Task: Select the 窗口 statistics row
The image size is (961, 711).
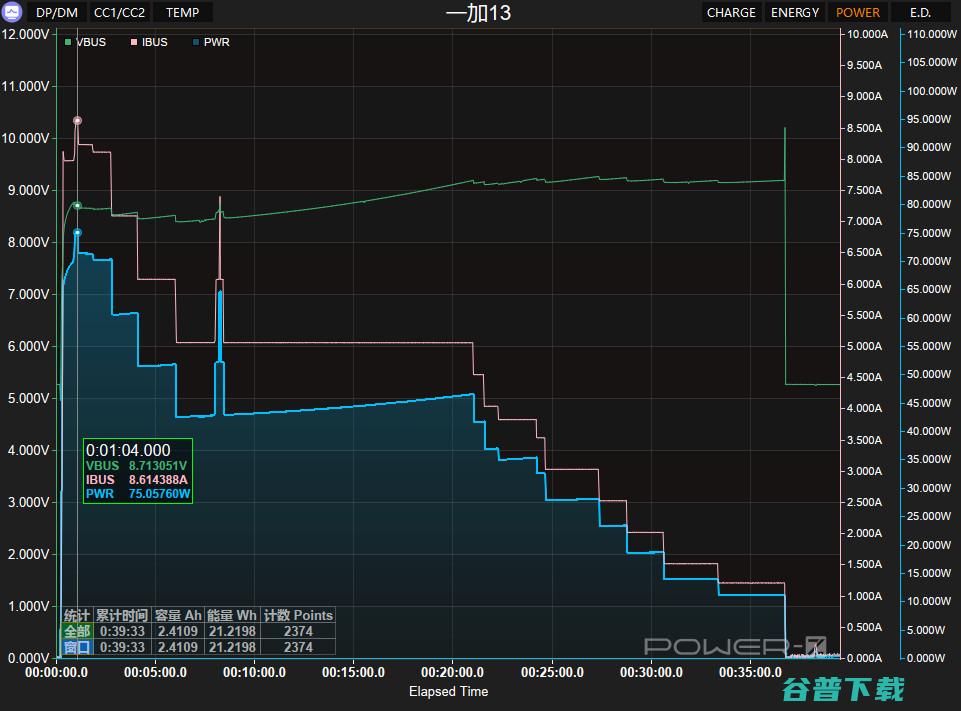Action: pos(76,647)
